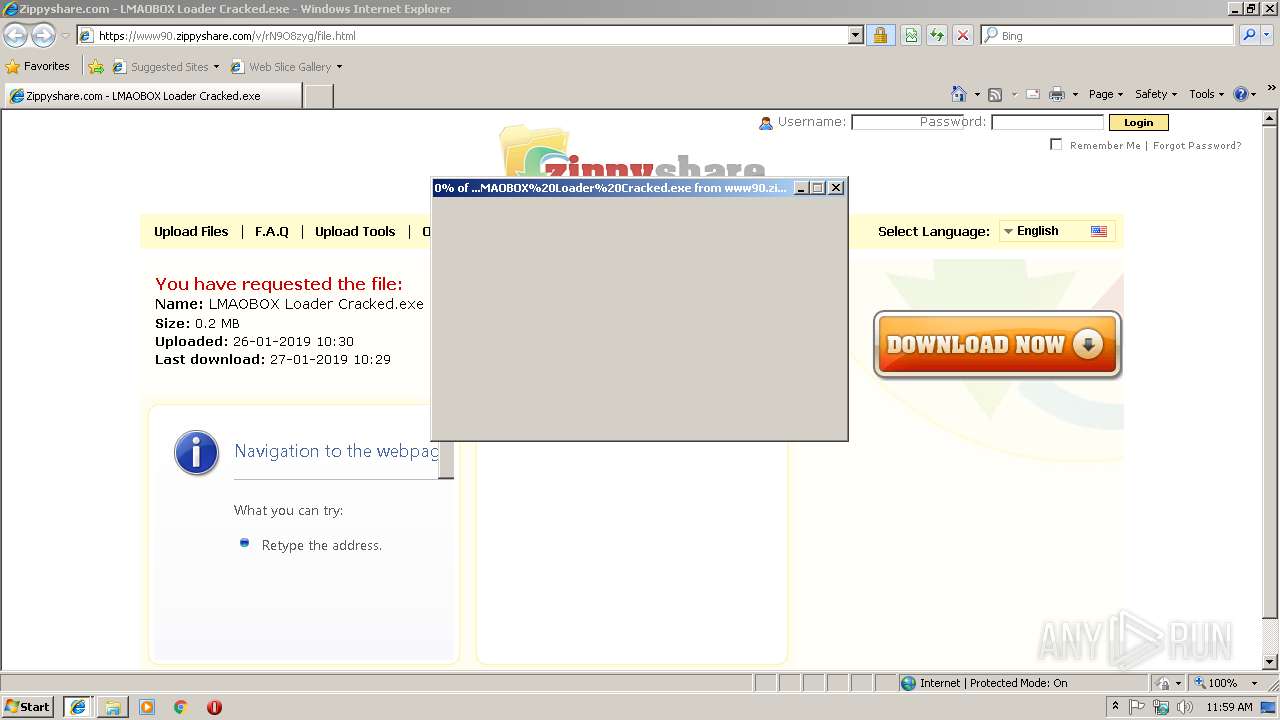Open the F.A.Q page link
Viewport: 1280px width, 720px height.
point(271,231)
